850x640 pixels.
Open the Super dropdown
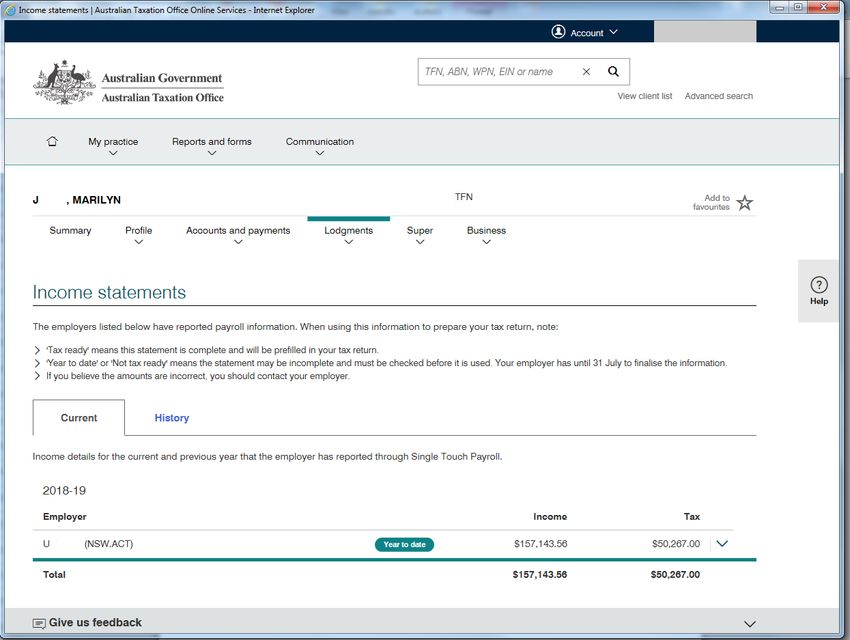coord(420,236)
